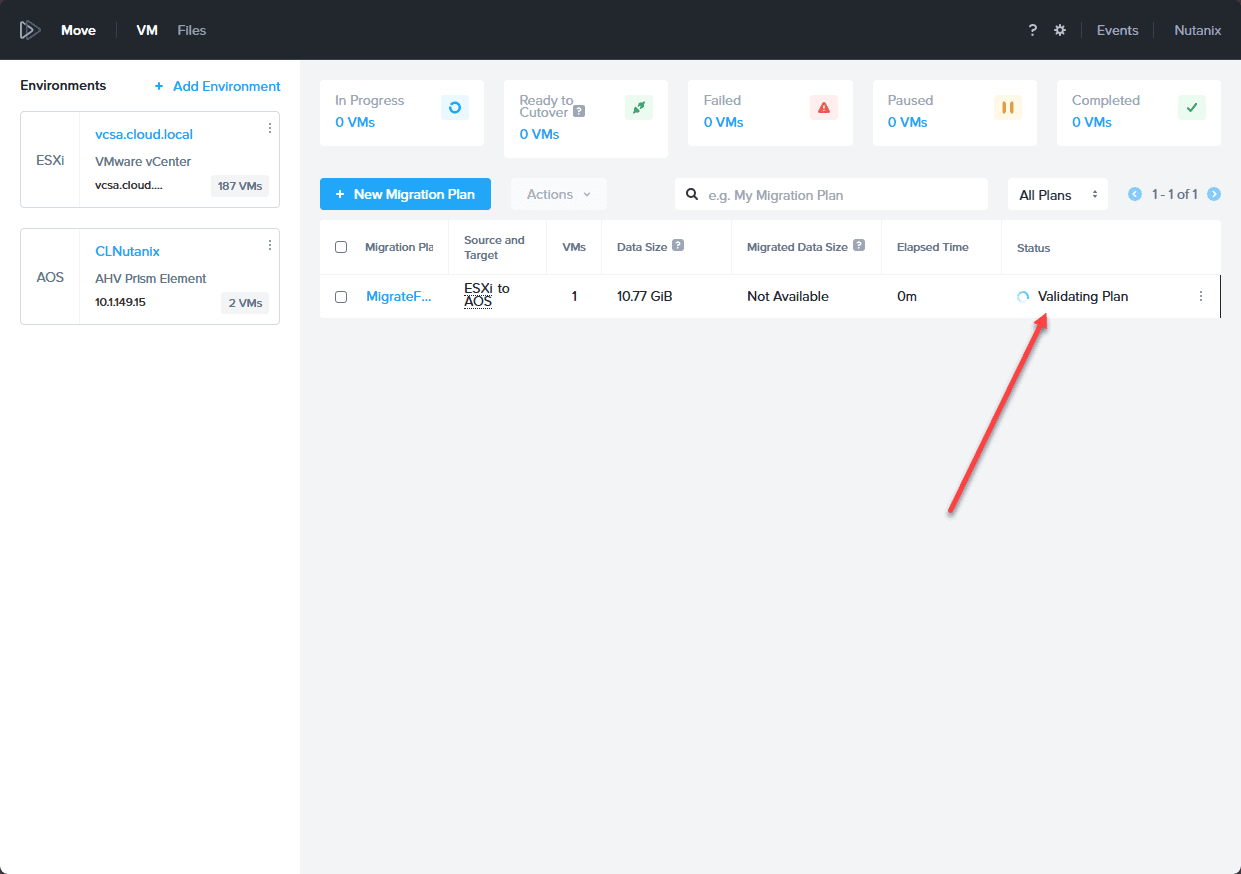
Task: Click the Add Environment link
Action: point(217,86)
